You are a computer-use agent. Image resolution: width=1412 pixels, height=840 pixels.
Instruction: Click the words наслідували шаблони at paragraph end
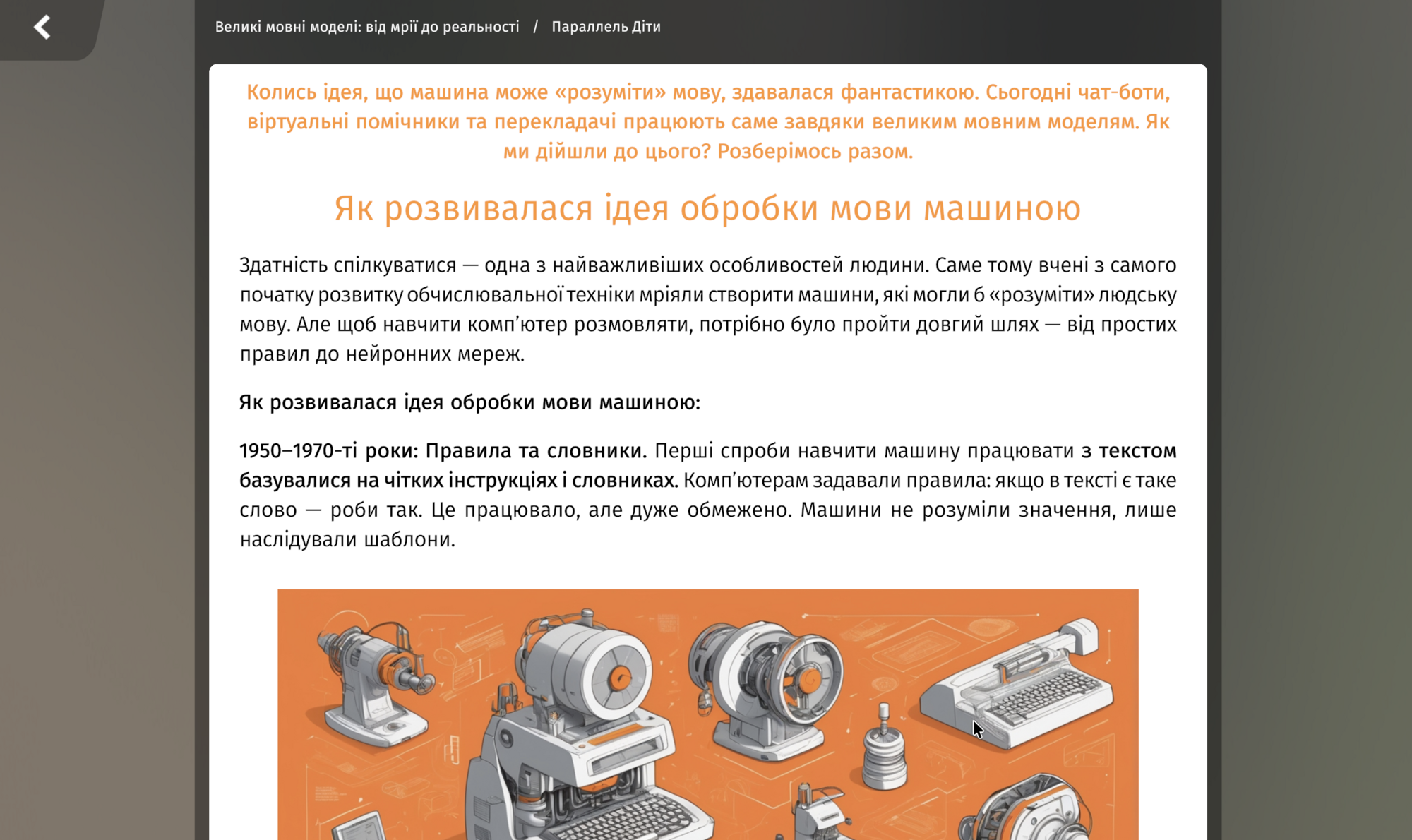[346, 539]
